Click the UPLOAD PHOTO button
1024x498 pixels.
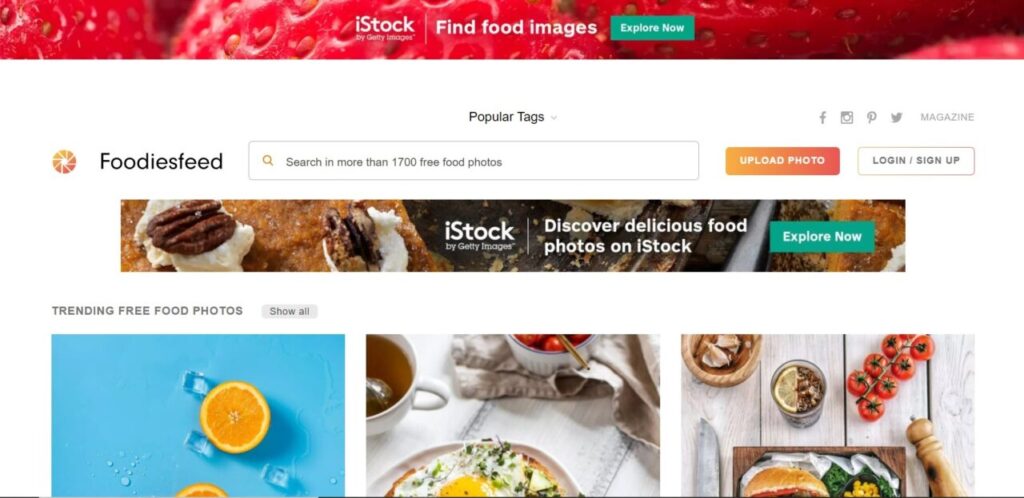click(782, 161)
